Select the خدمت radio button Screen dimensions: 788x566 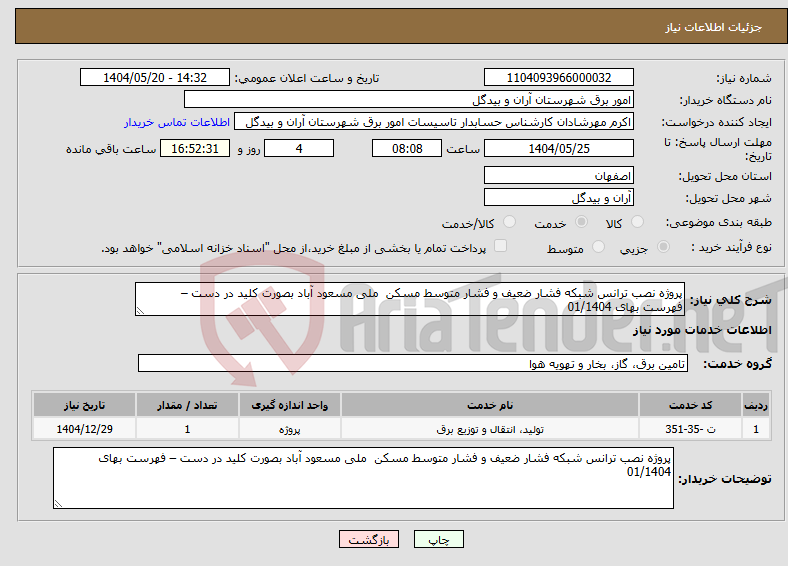click(x=581, y=222)
